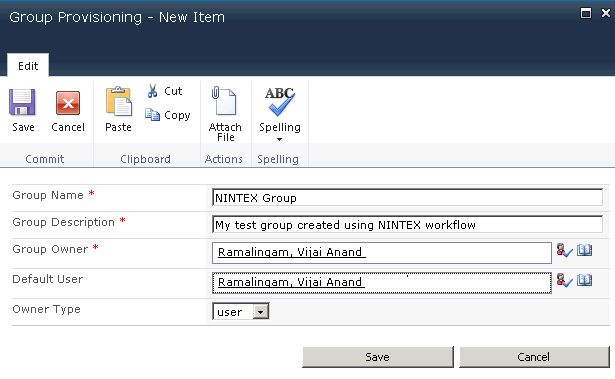The image size is (615, 379).
Task: Click the Group Owner people picker field
Action: (x=382, y=253)
